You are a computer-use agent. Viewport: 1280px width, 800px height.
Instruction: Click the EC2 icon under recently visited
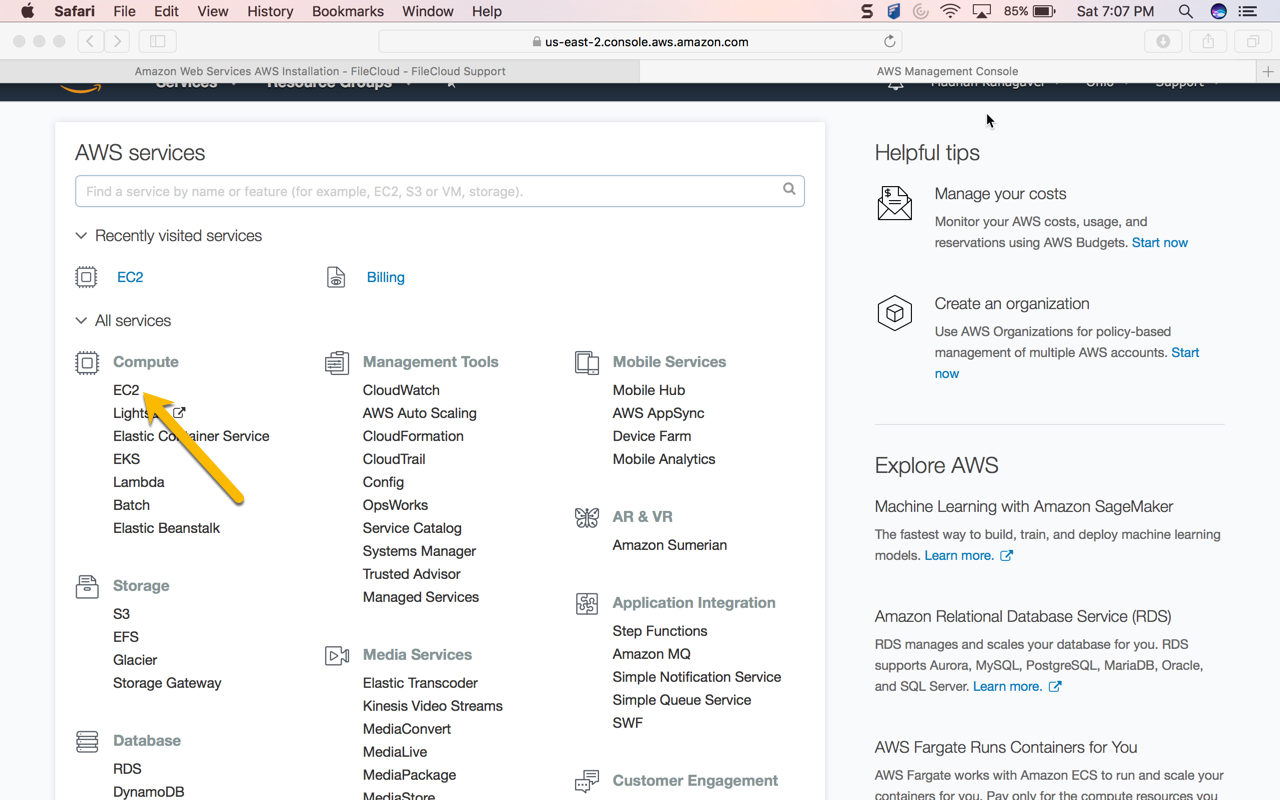(86, 277)
